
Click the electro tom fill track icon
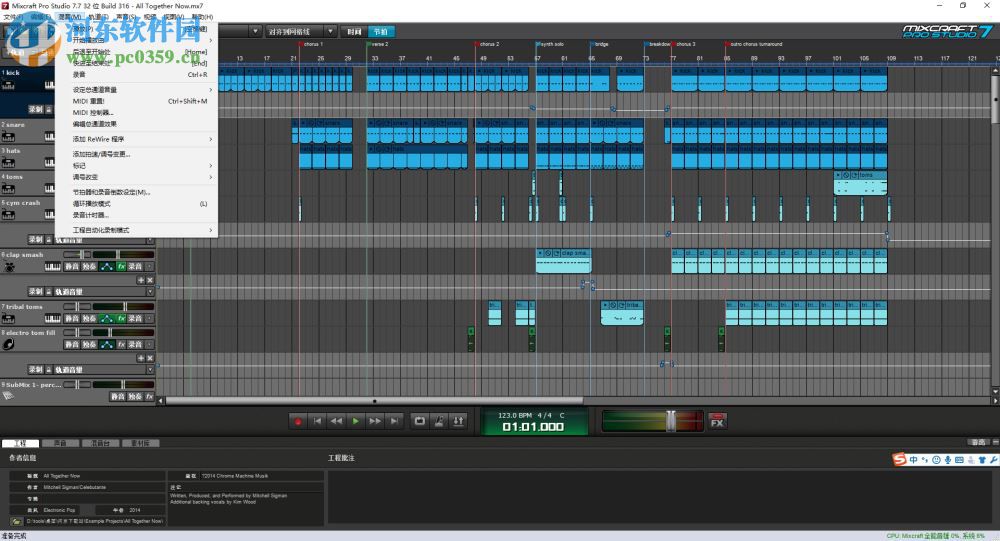[x=9, y=345]
